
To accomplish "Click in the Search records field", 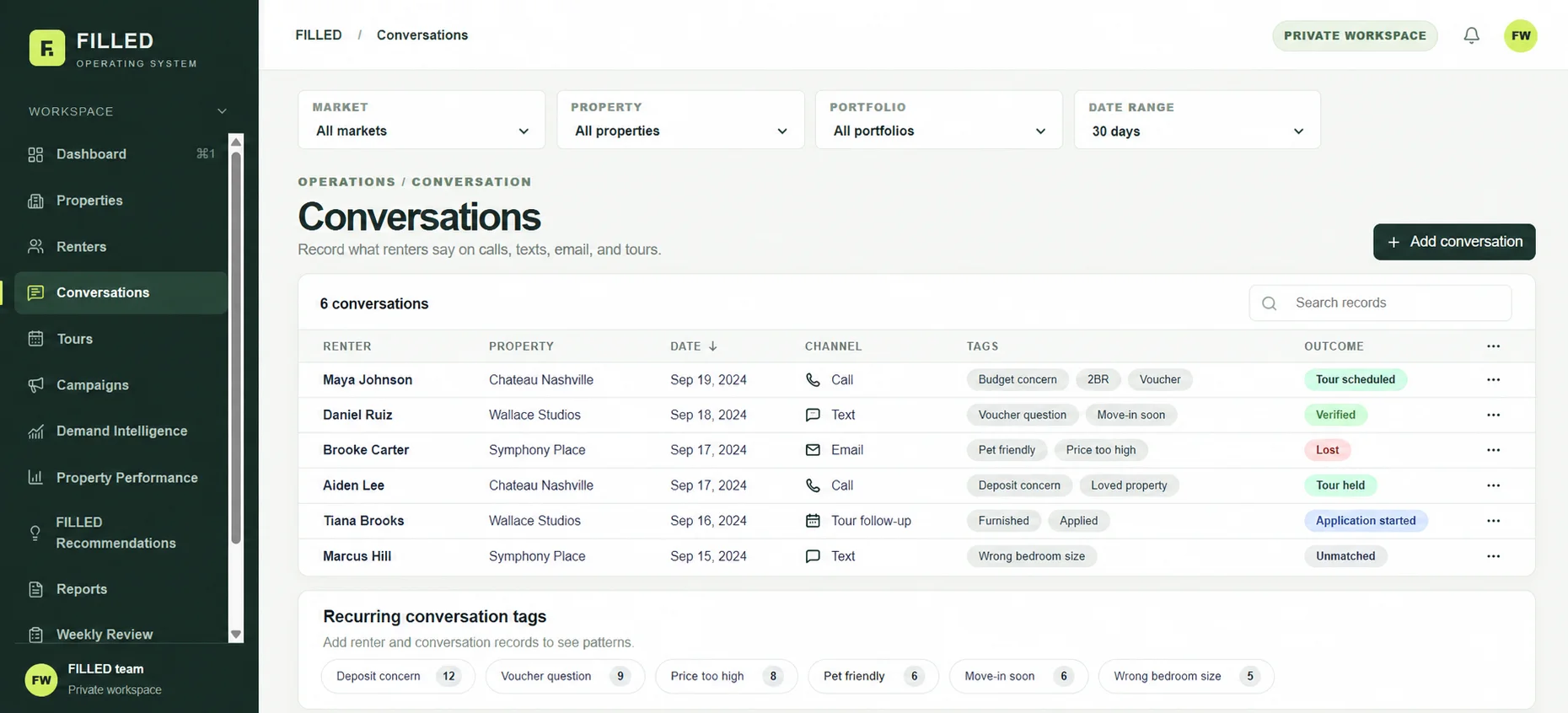I will click(x=1380, y=303).
